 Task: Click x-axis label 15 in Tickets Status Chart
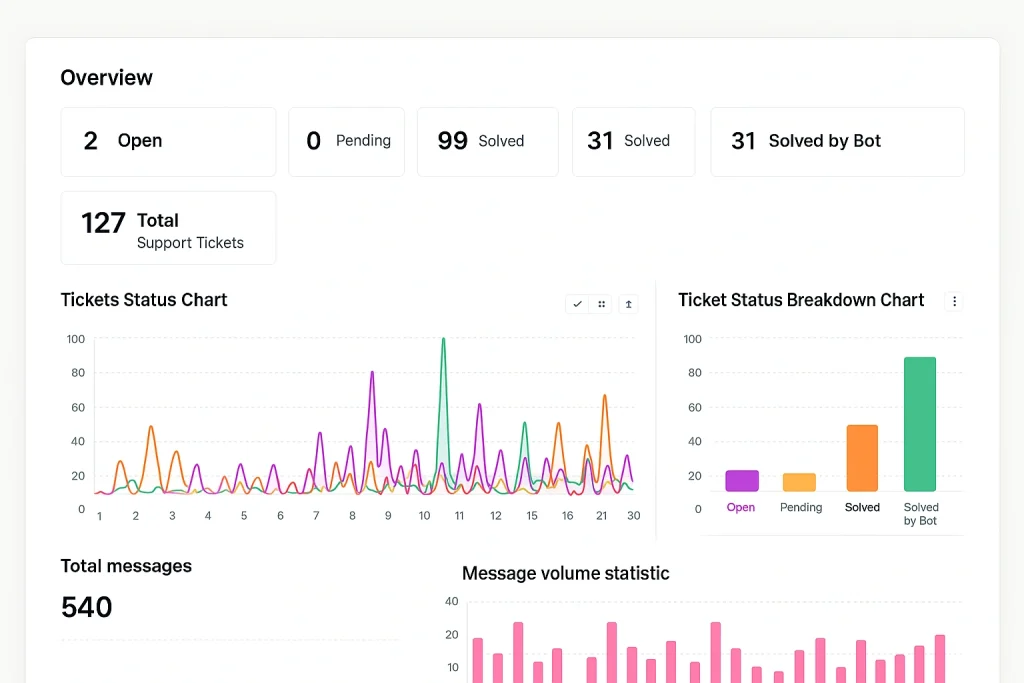(532, 516)
